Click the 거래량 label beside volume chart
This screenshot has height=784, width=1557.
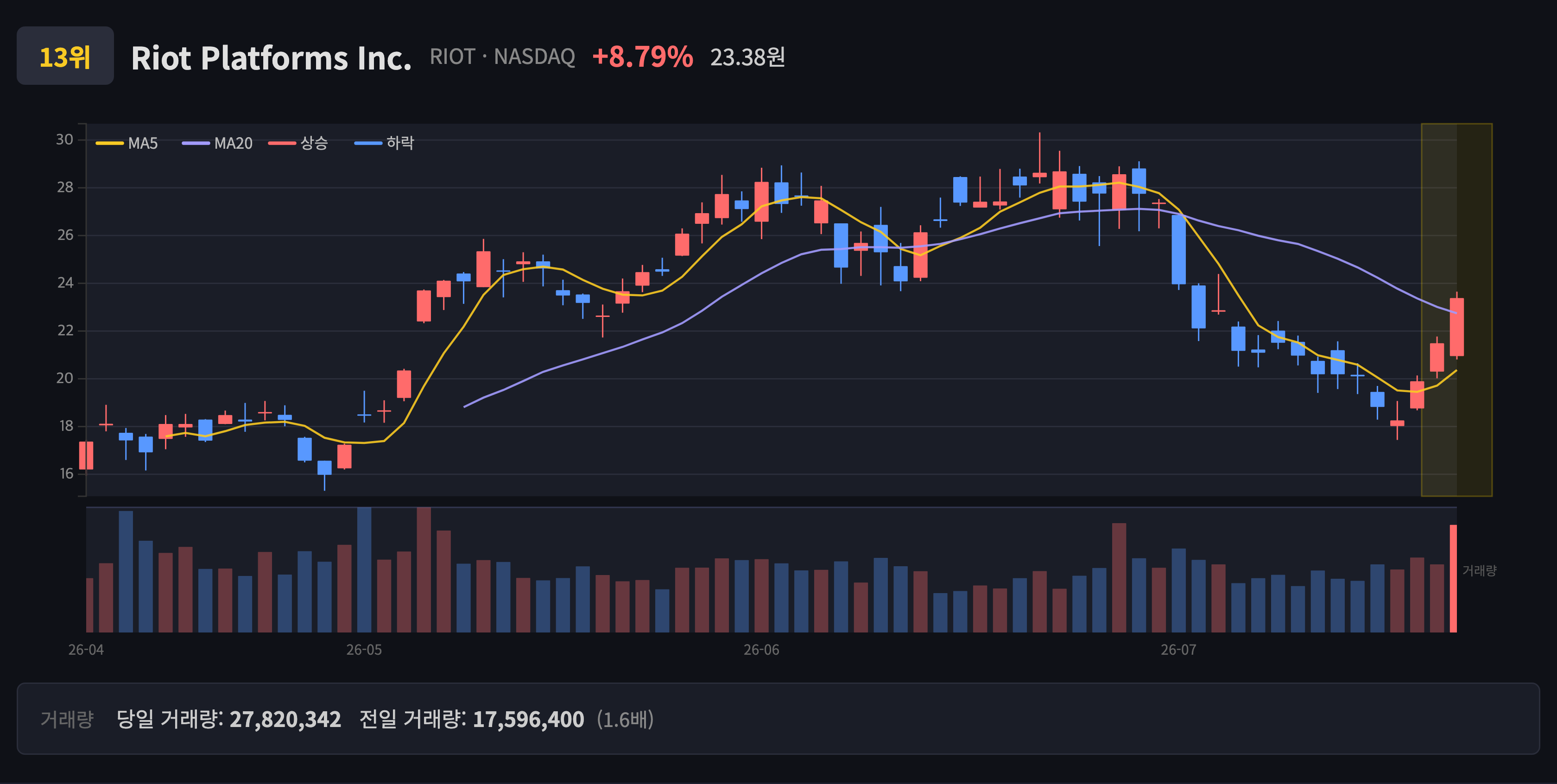pyautogui.click(x=1479, y=570)
